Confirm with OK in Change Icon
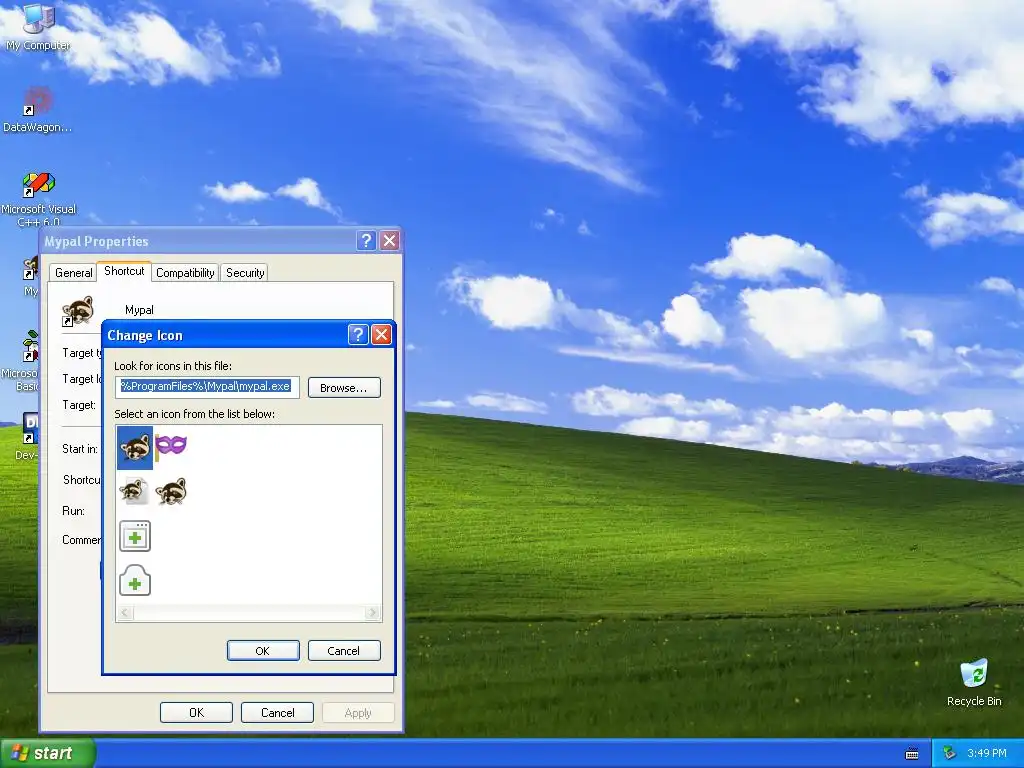 [263, 650]
